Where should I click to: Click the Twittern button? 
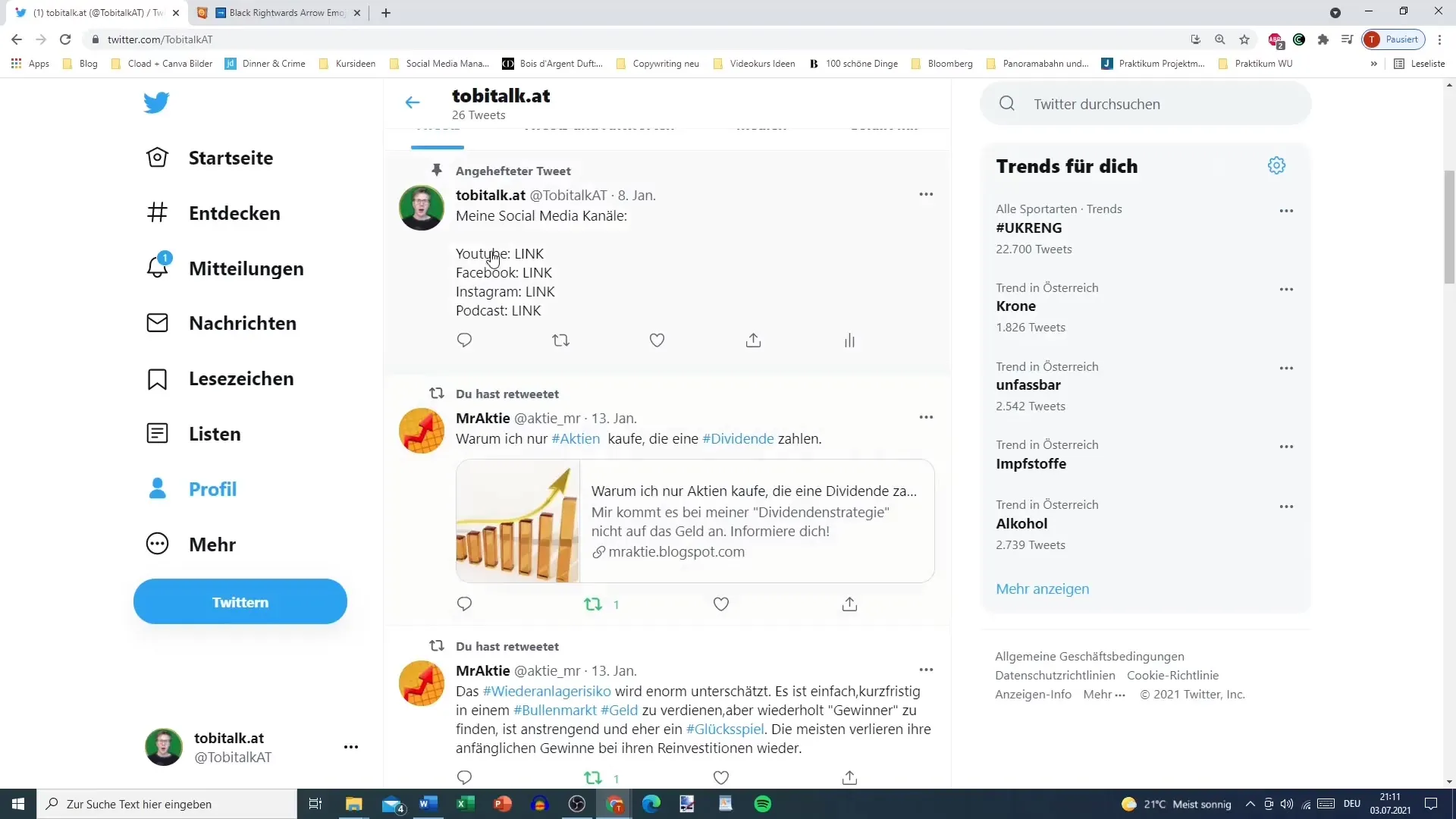[240, 602]
